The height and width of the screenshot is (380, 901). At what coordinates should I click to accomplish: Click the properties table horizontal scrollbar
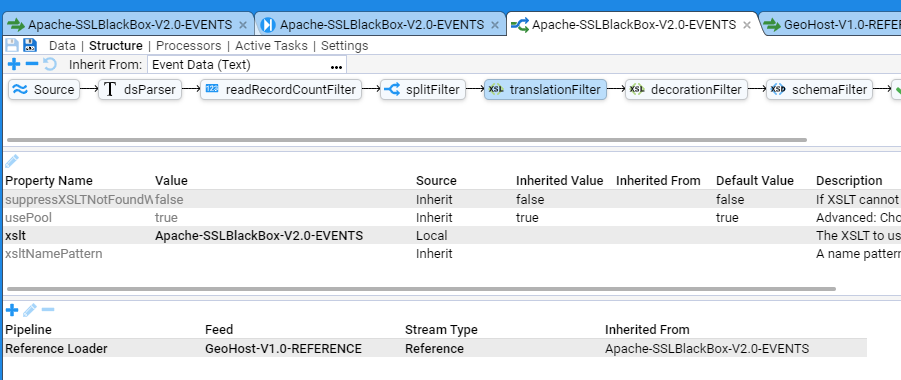[x=421, y=289]
